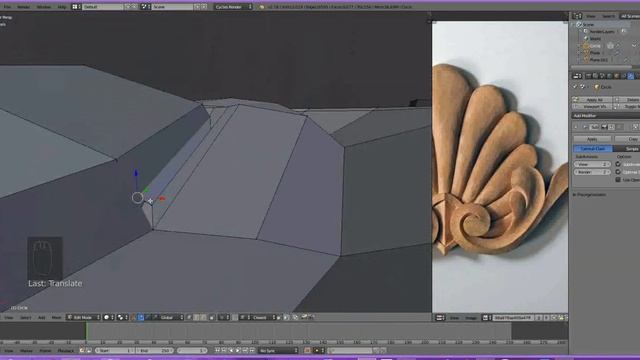Open the Mesh menu in 3D viewport header
The width and height of the screenshot is (640, 360).
pyautogui.click(x=56, y=318)
